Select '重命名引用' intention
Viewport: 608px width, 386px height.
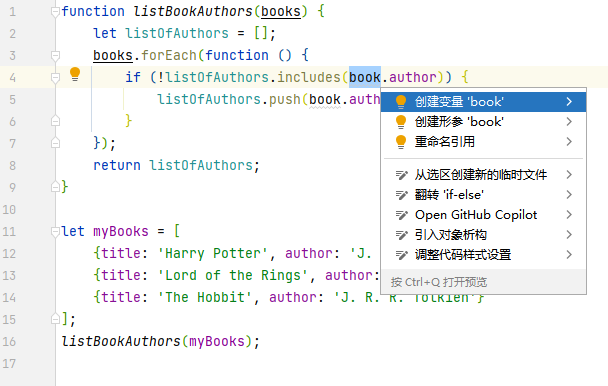483,142
